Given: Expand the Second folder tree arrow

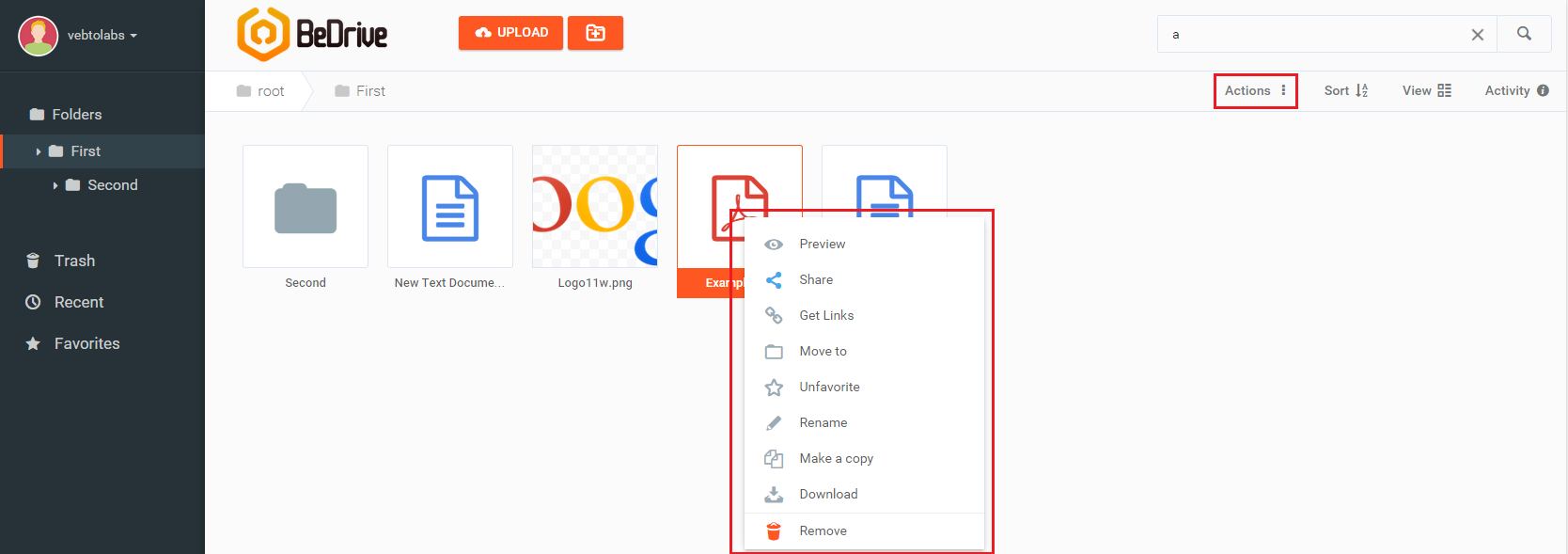Looking at the screenshot, I should (55, 185).
